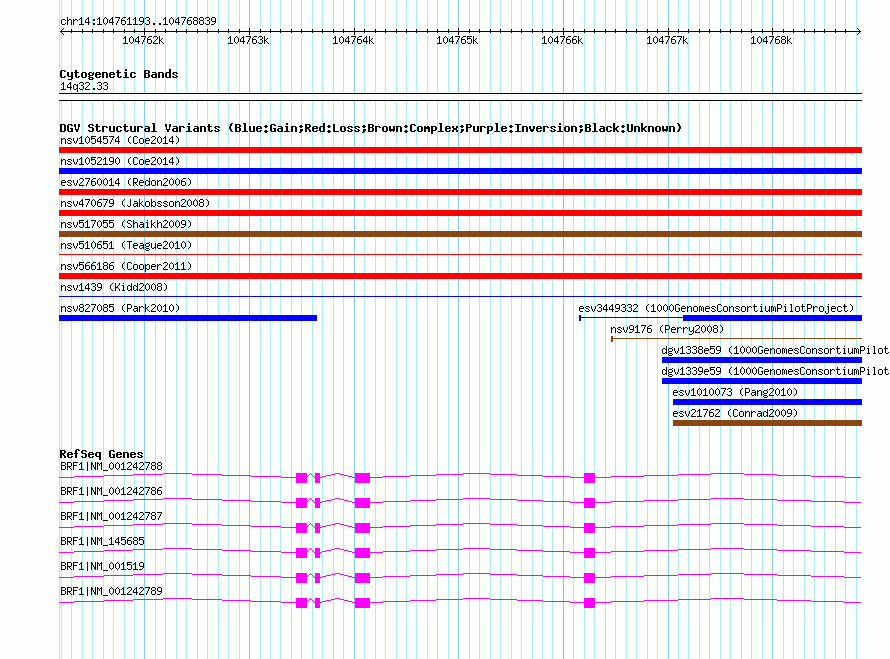Open the BRF1|NM_145685 transcript label
This screenshot has width=890, height=659.
coord(102,541)
